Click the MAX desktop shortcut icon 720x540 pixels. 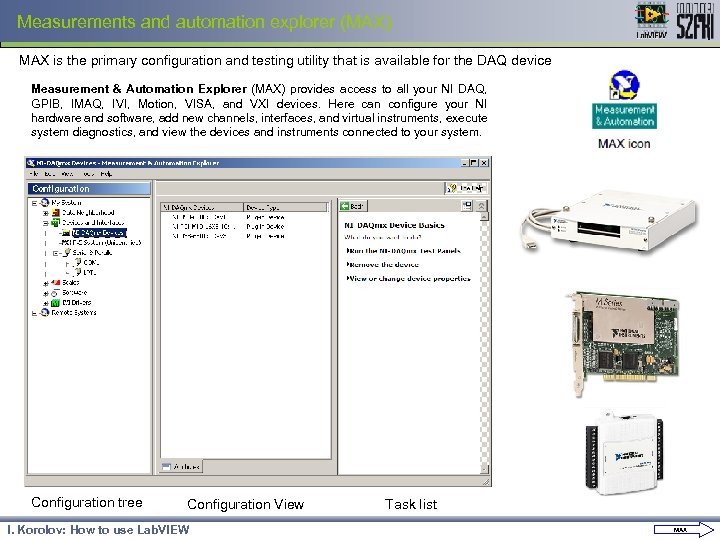624,84
